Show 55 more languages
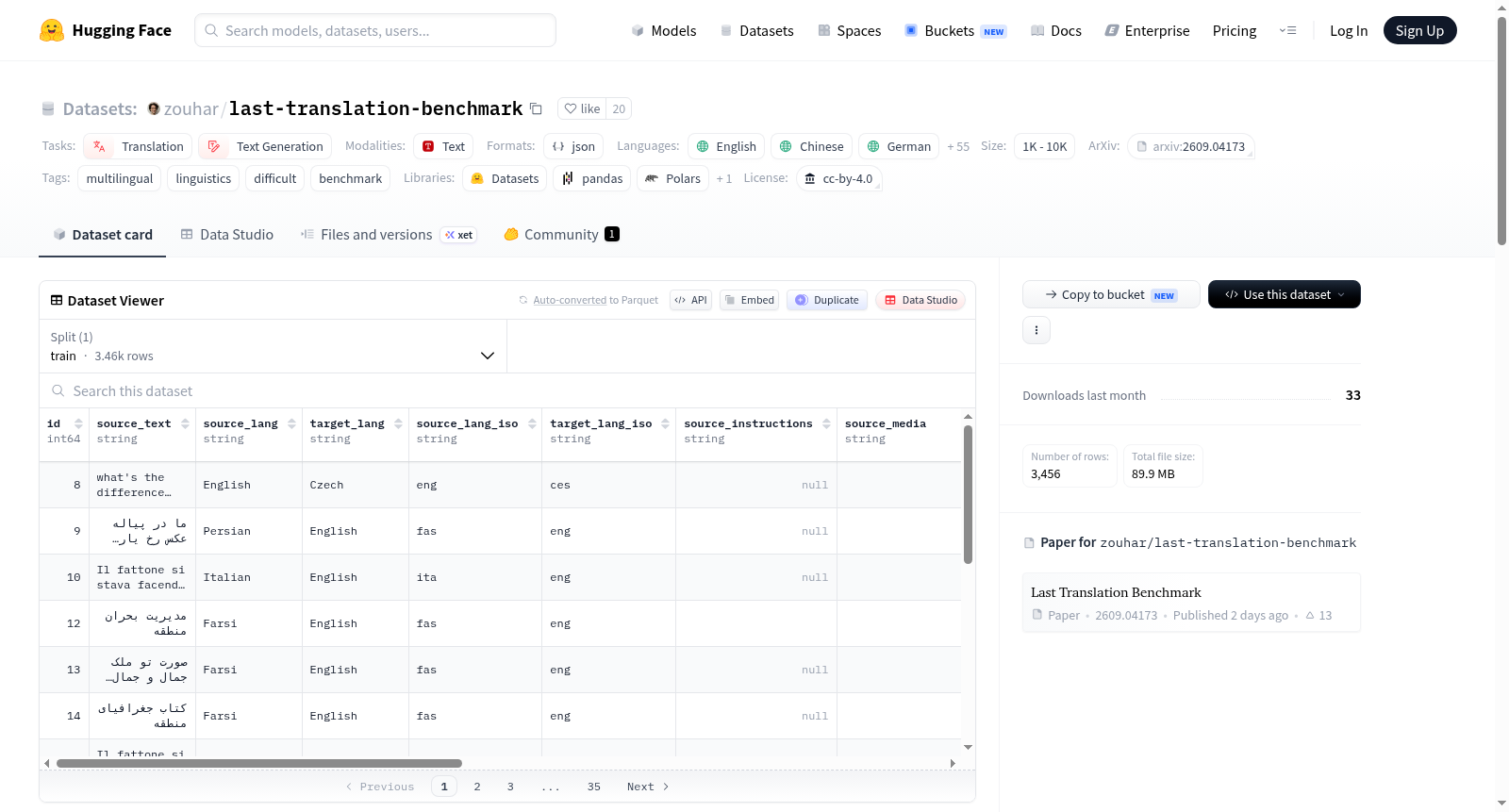The width and height of the screenshot is (1509, 812). (958, 146)
